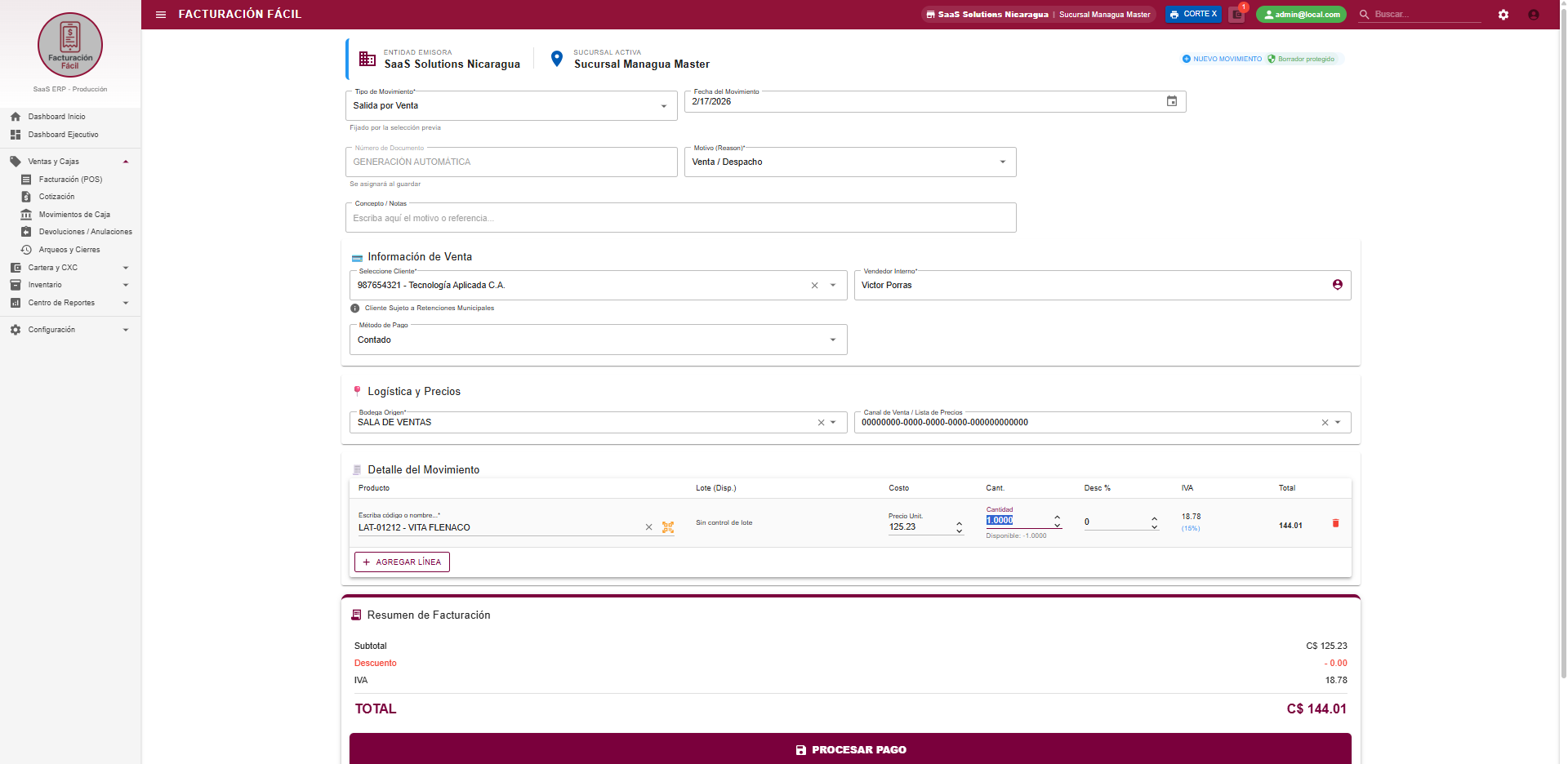Click the settings gear icon in header

click(1503, 15)
